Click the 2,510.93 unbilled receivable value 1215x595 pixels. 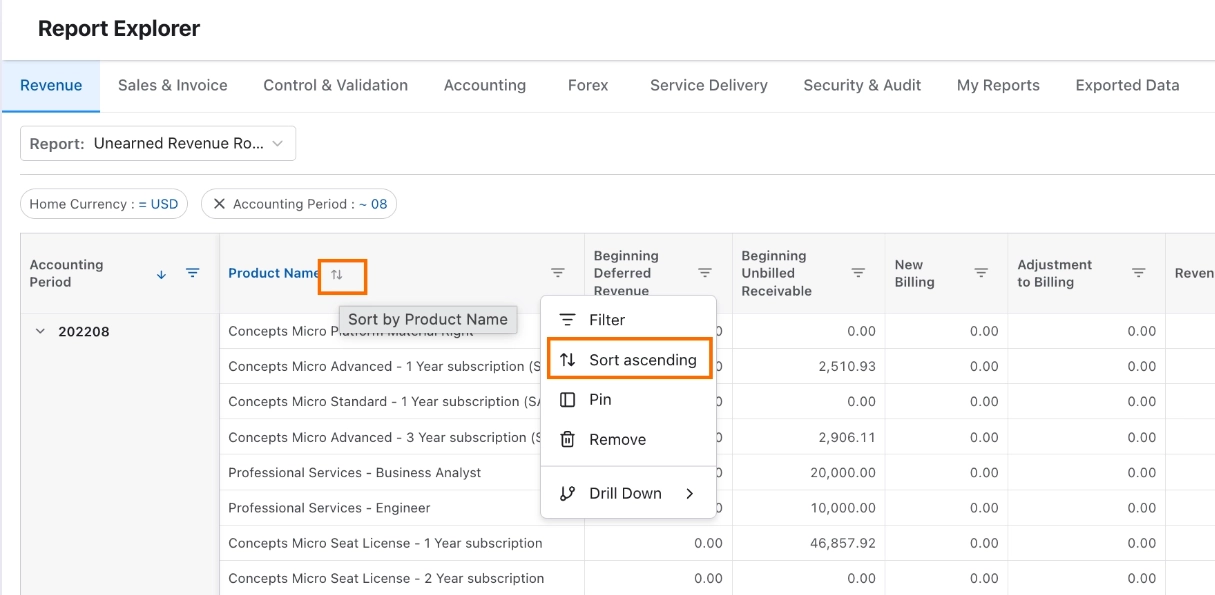click(846, 366)
